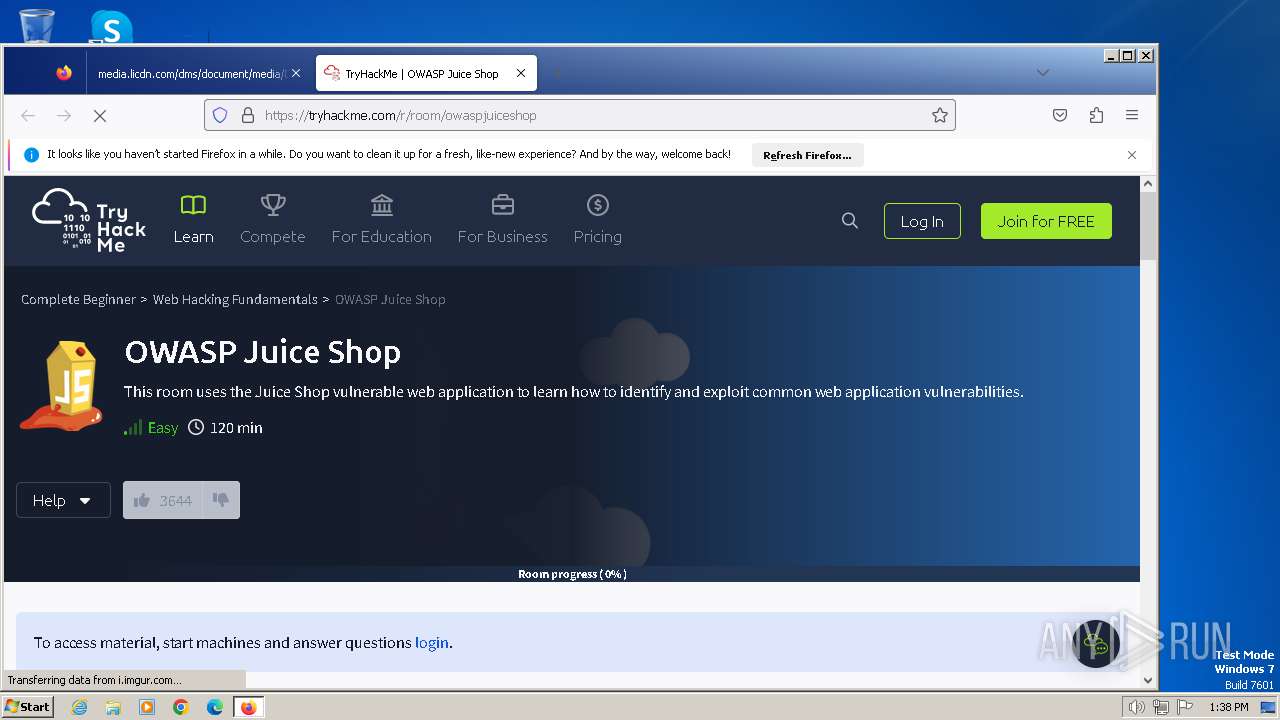Expand the Help dropdown
Image resolution: width=1280 pixels, height=720 pixels.
click(x=63, y=500)
